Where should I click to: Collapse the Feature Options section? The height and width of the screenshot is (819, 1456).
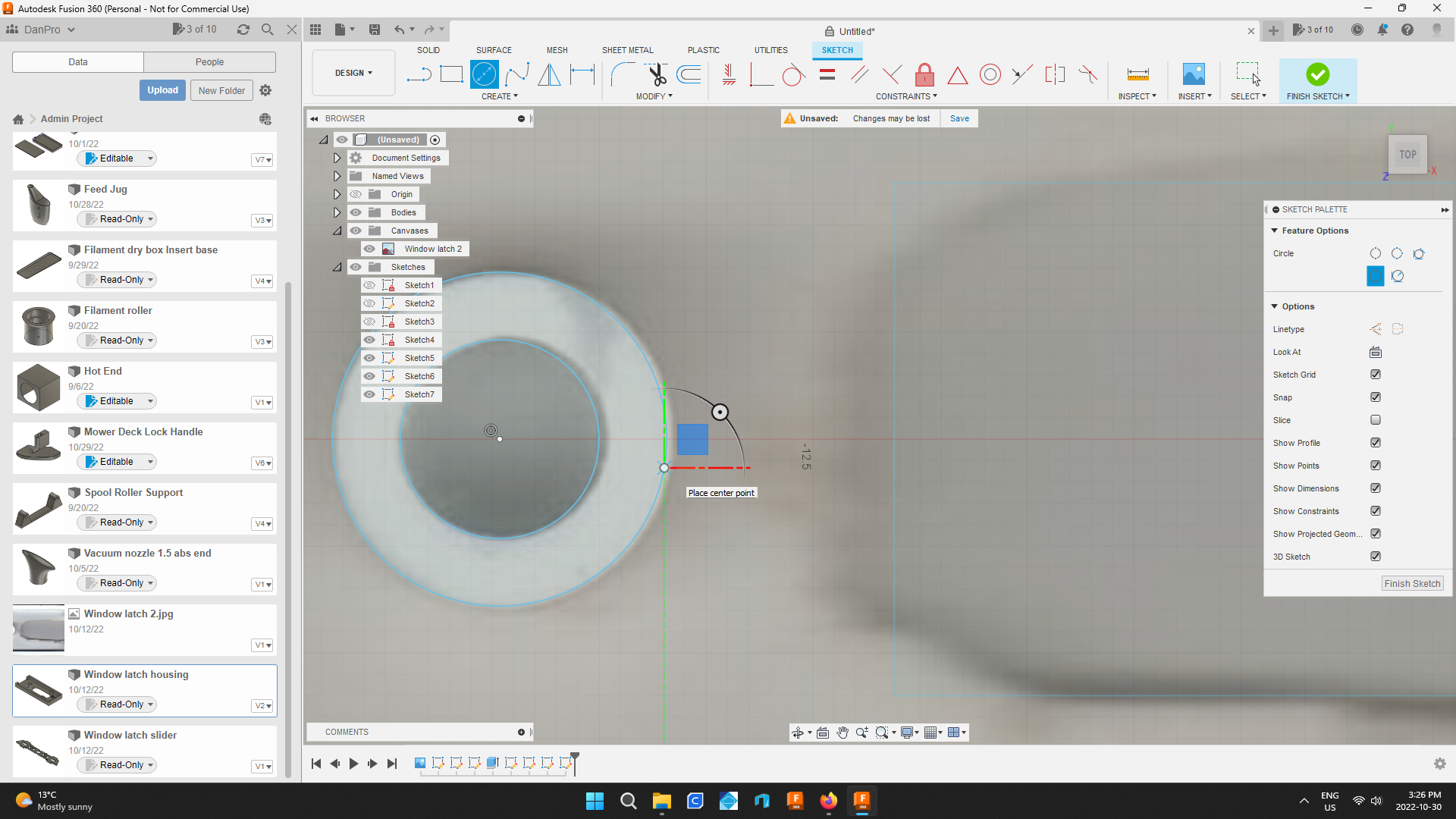click(x=1274, y=231)
